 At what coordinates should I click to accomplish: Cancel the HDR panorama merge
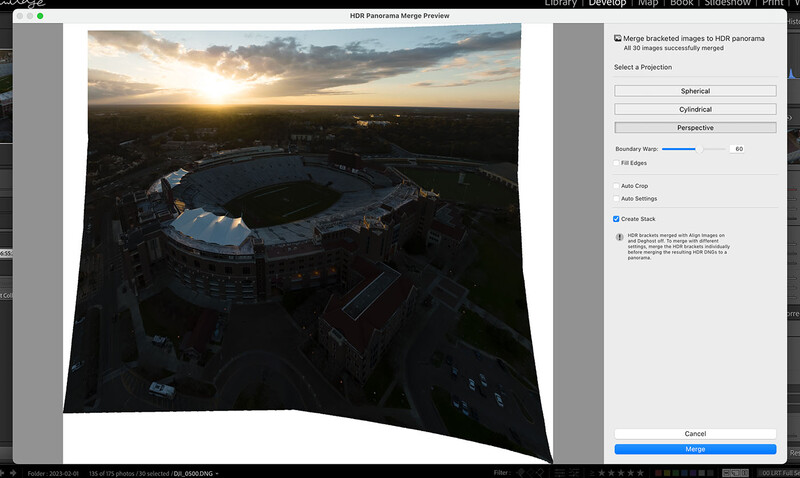click(x=695, y=434)
